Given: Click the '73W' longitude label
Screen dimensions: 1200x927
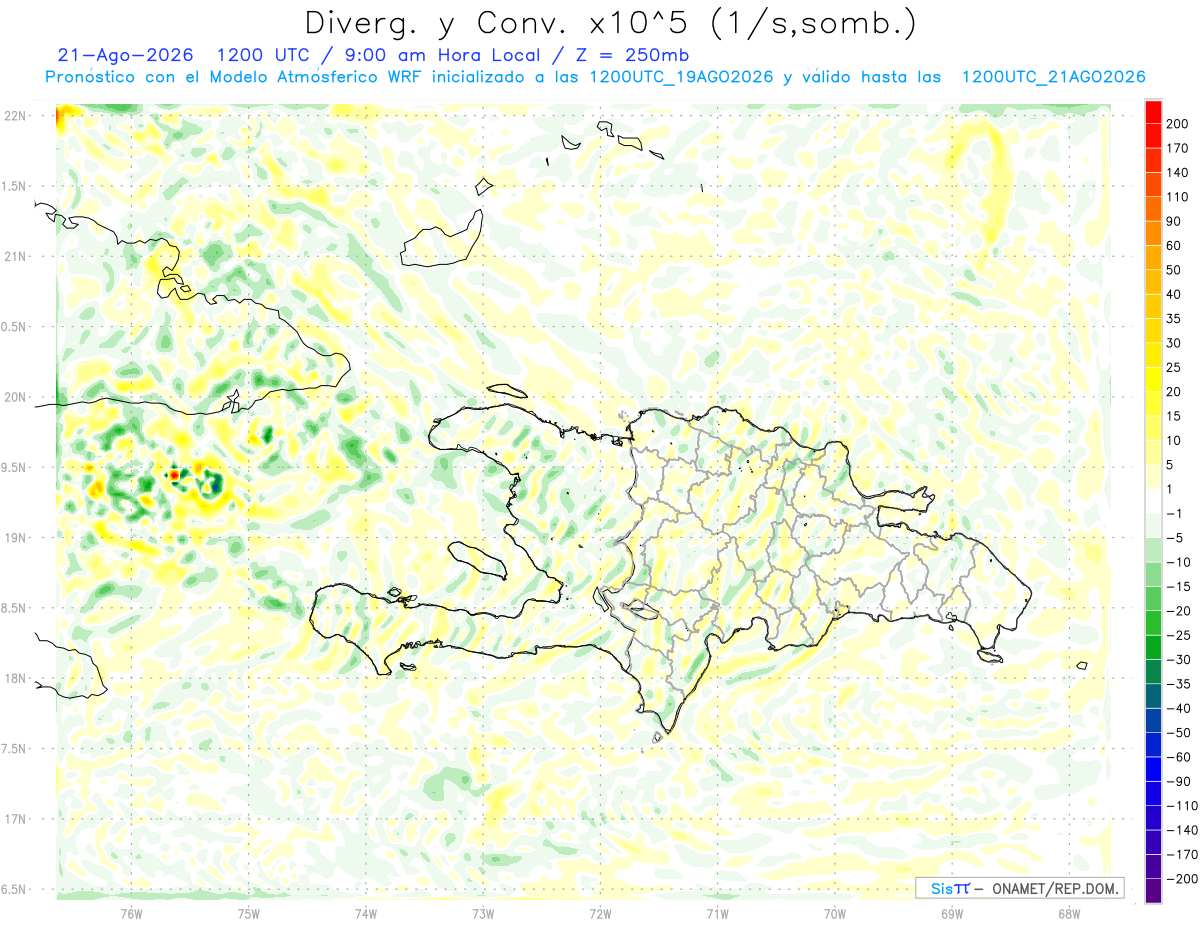Looking at the screenshot, I should 483,914.
